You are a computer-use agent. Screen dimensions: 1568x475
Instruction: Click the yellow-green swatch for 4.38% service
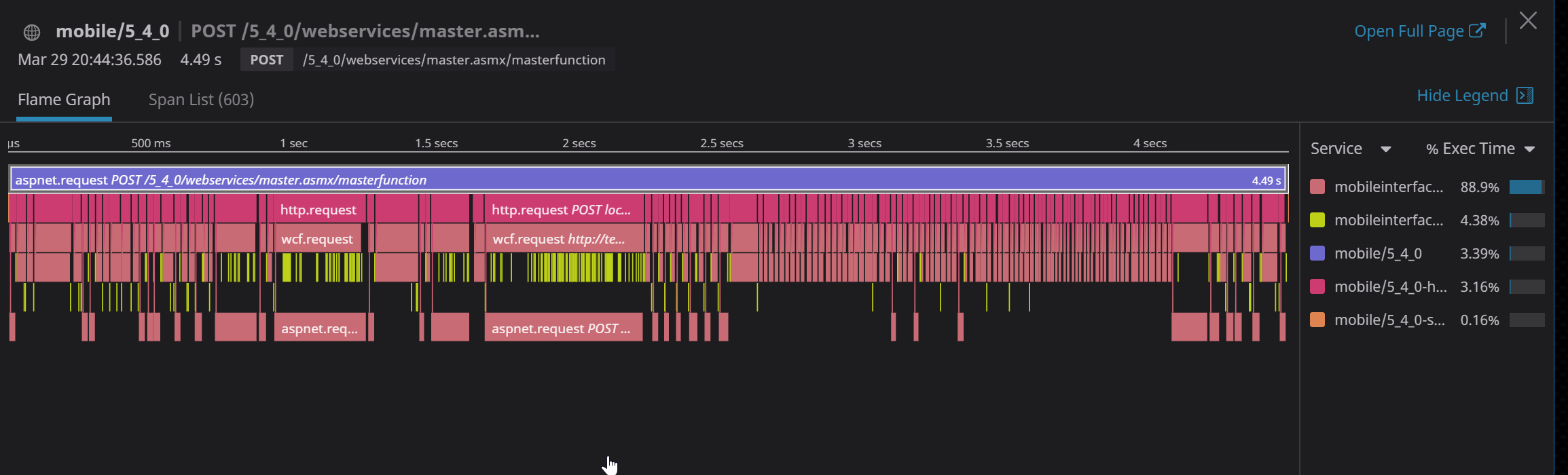click(1317, 220)
